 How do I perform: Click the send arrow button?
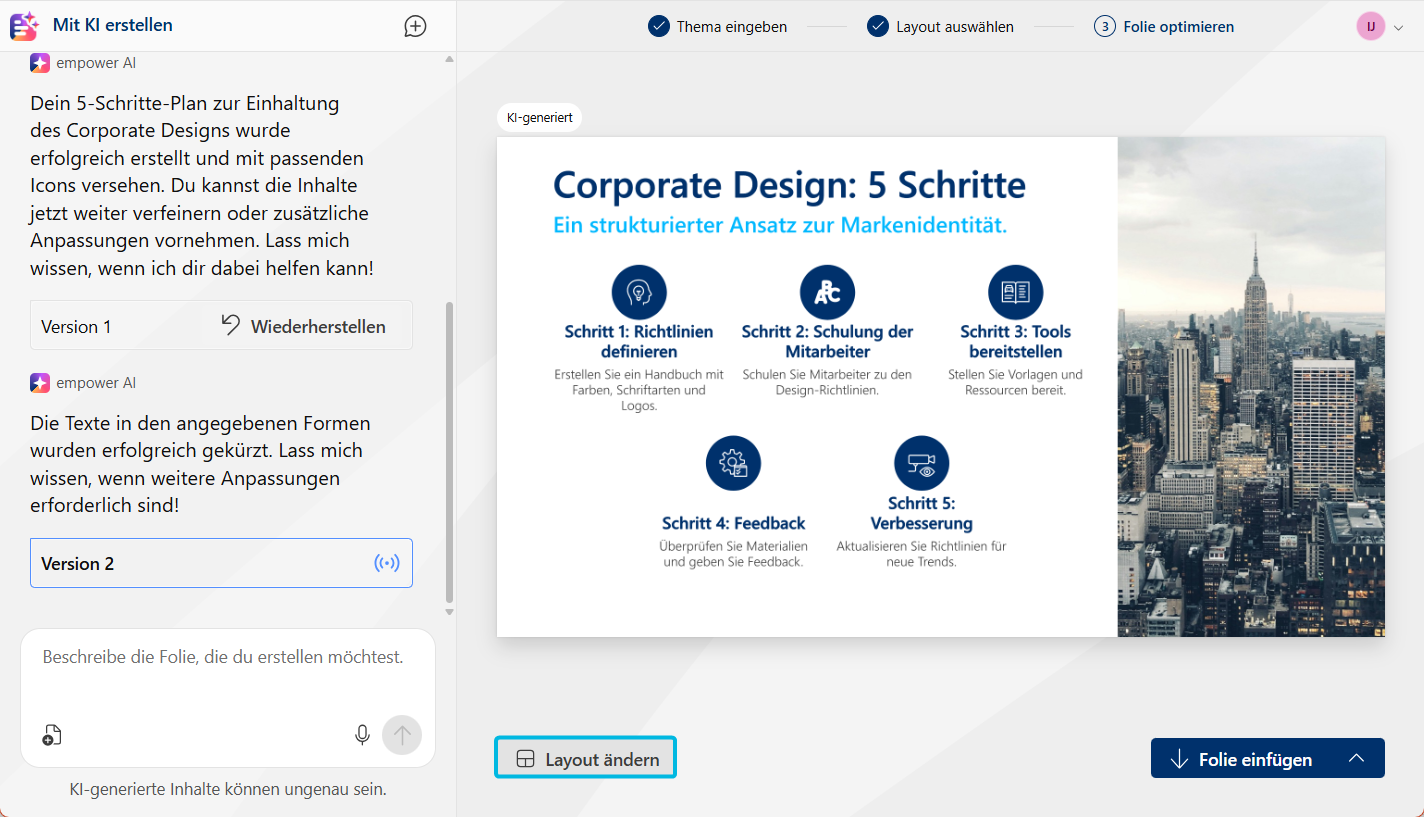pyautogui.click(x=402, y=735)
